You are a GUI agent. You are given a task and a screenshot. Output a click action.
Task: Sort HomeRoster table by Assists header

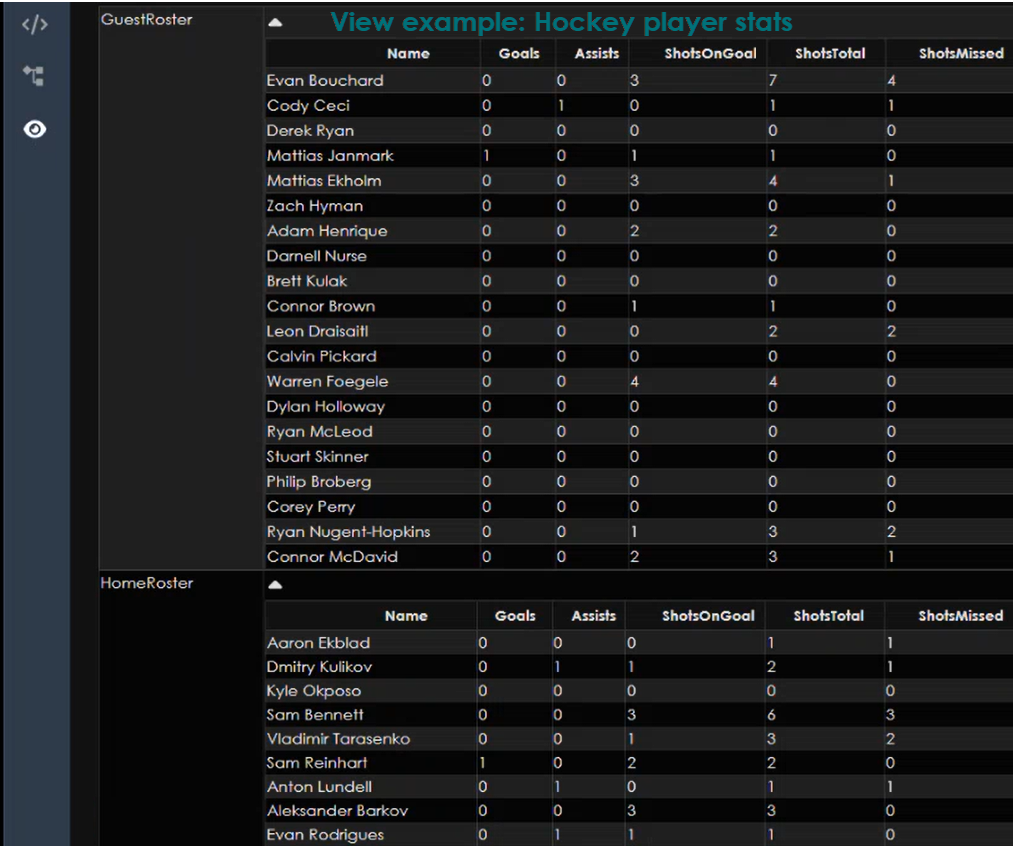click(594, 616)
